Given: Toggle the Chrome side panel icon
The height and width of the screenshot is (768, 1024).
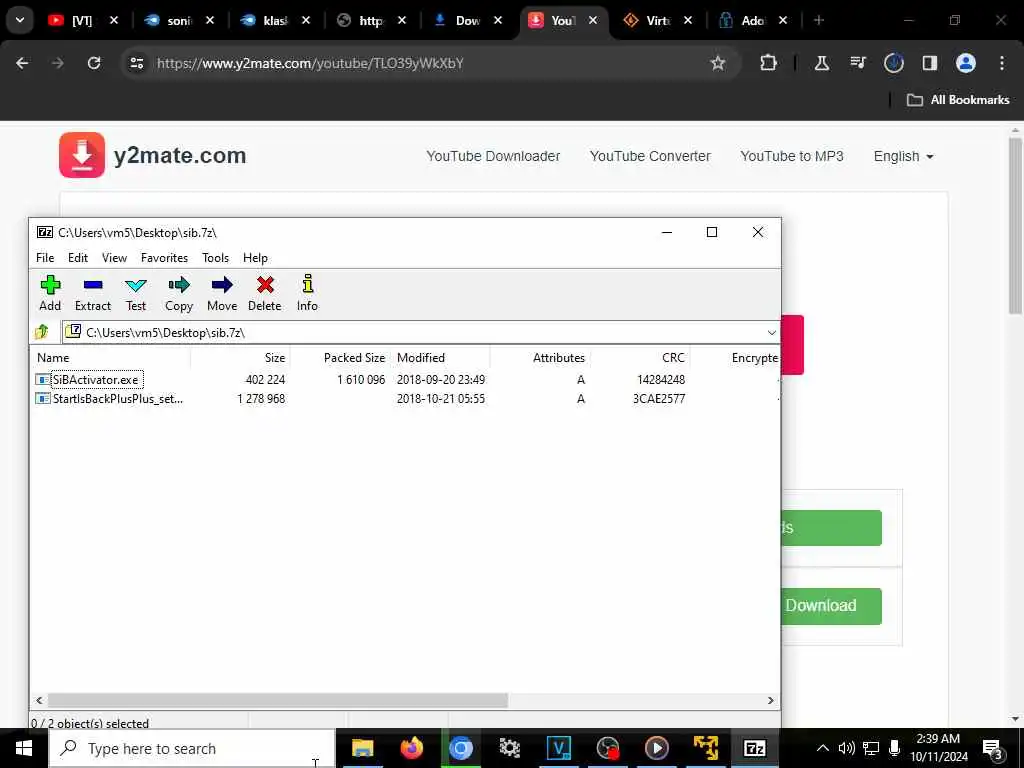Looking at the screenshot, I should [x=929, y=63].
